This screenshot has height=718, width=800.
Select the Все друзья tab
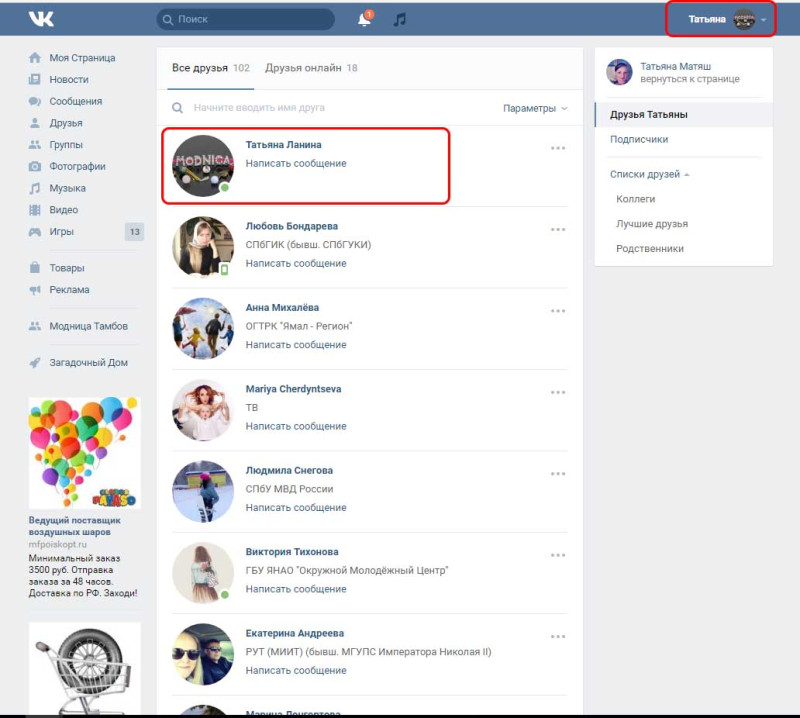[x=211, y=68]
